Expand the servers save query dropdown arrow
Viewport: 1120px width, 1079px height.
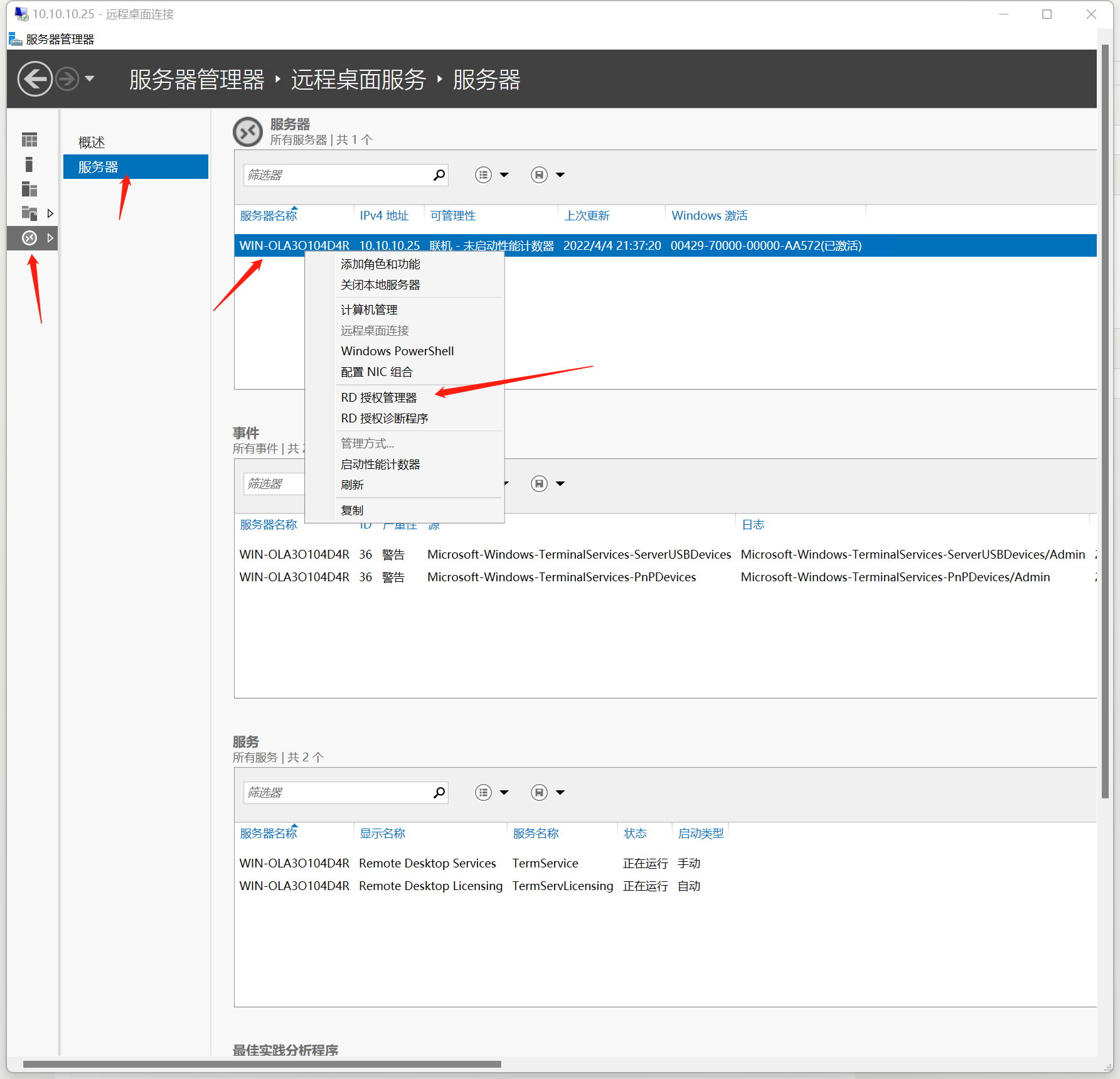click(560, 175)
